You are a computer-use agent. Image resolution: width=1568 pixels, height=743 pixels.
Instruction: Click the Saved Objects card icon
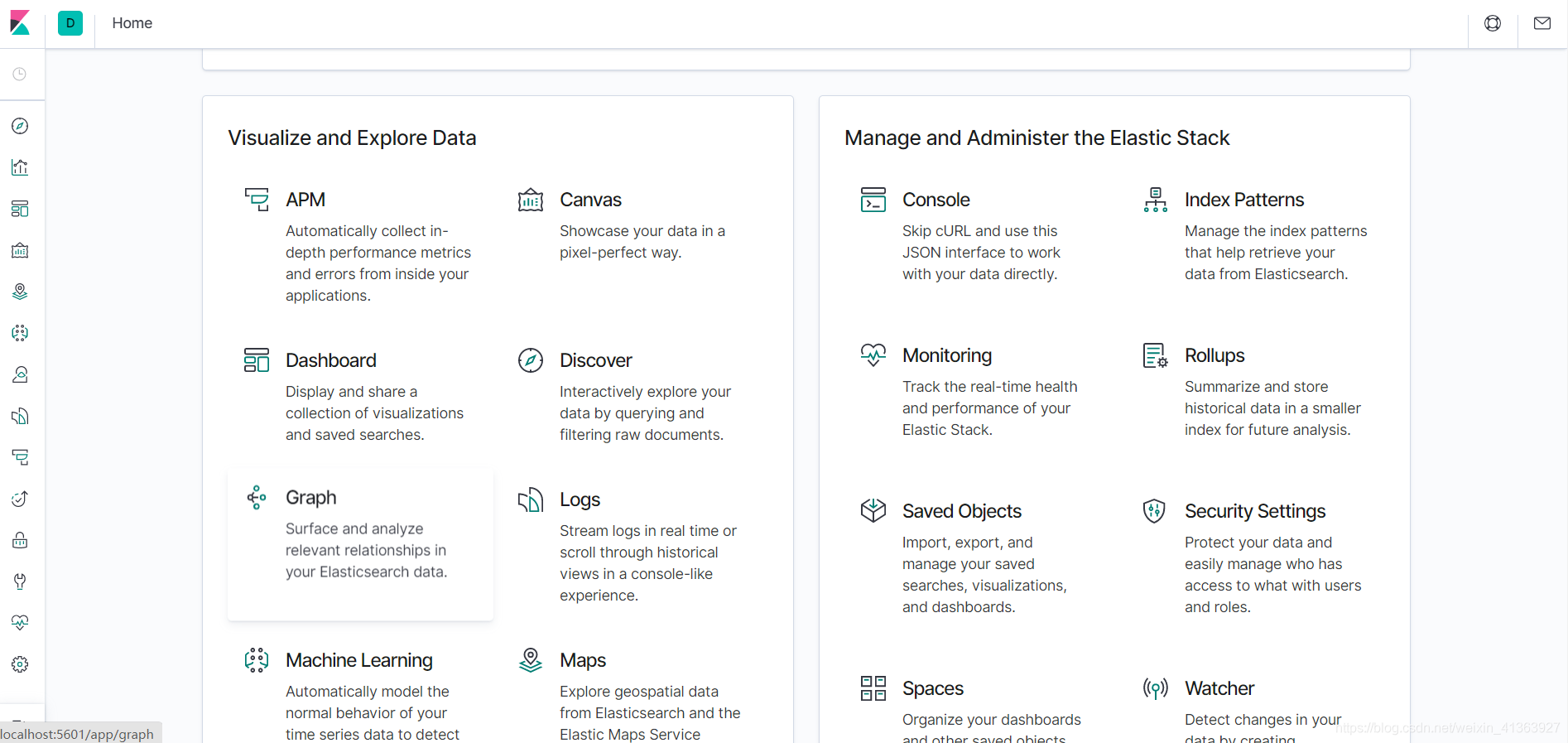click(x=873, y=510)
